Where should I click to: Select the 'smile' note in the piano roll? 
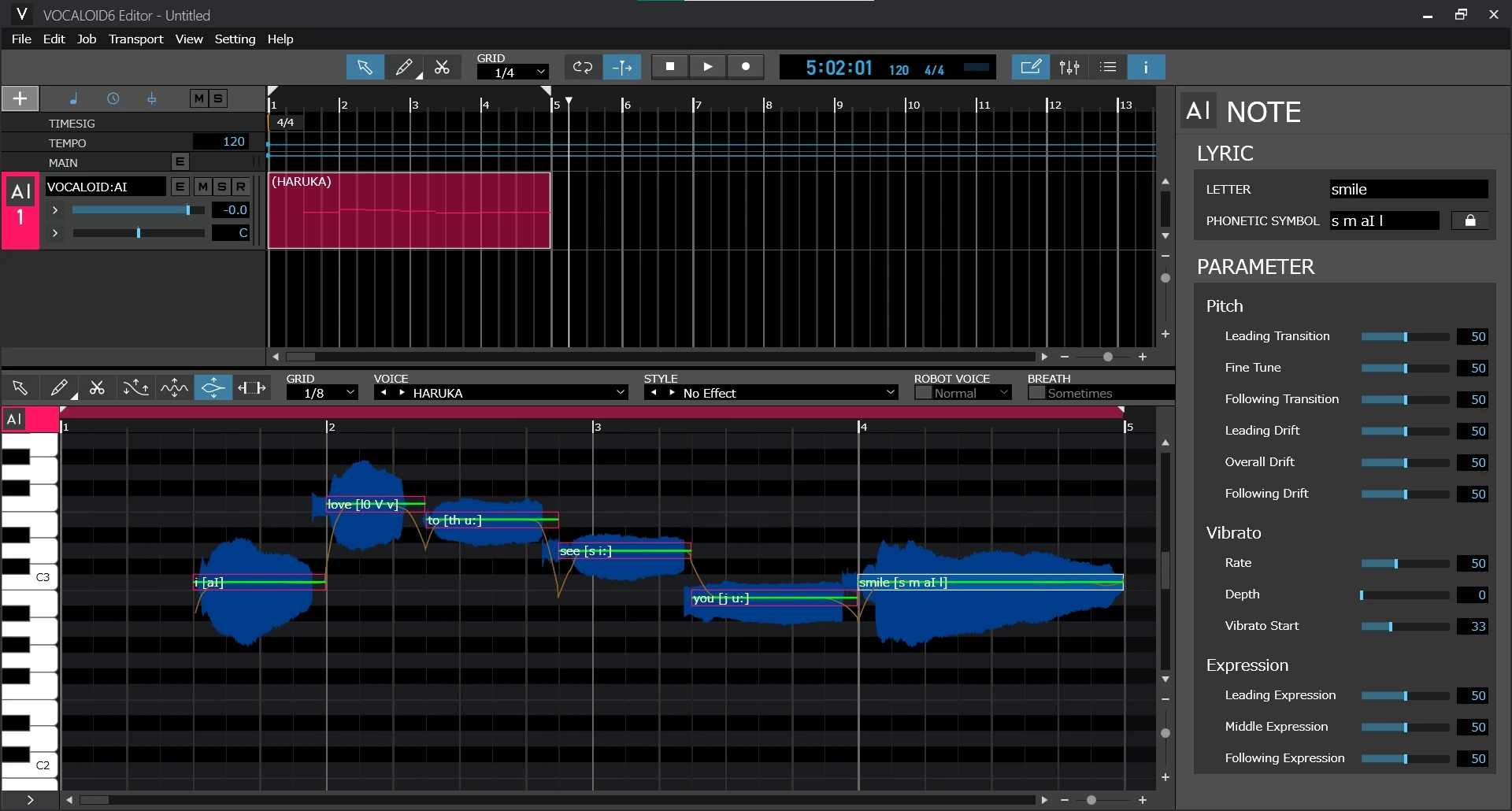pos(991,583)
